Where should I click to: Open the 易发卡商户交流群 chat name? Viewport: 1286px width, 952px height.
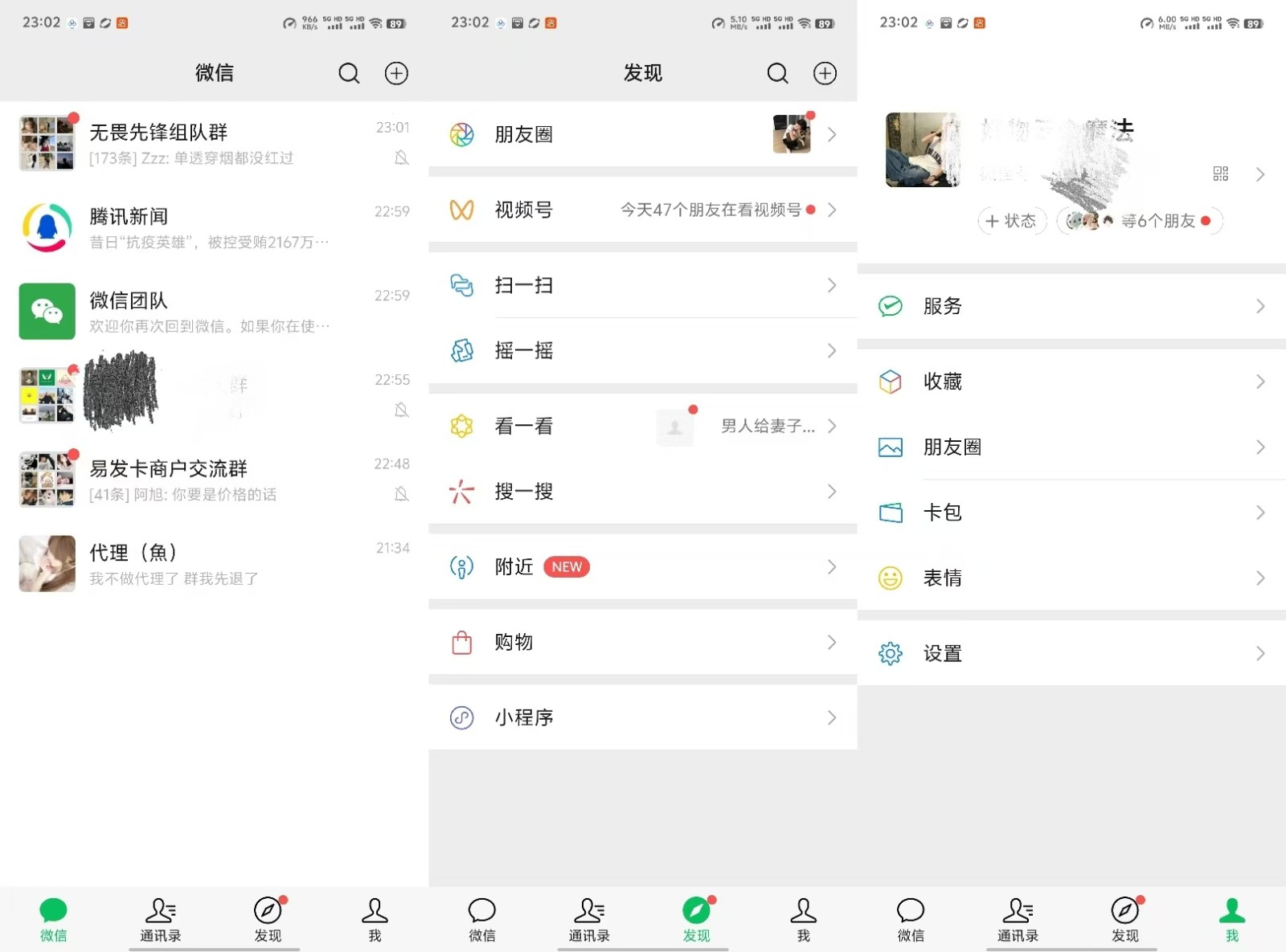[x=168, y=468]
